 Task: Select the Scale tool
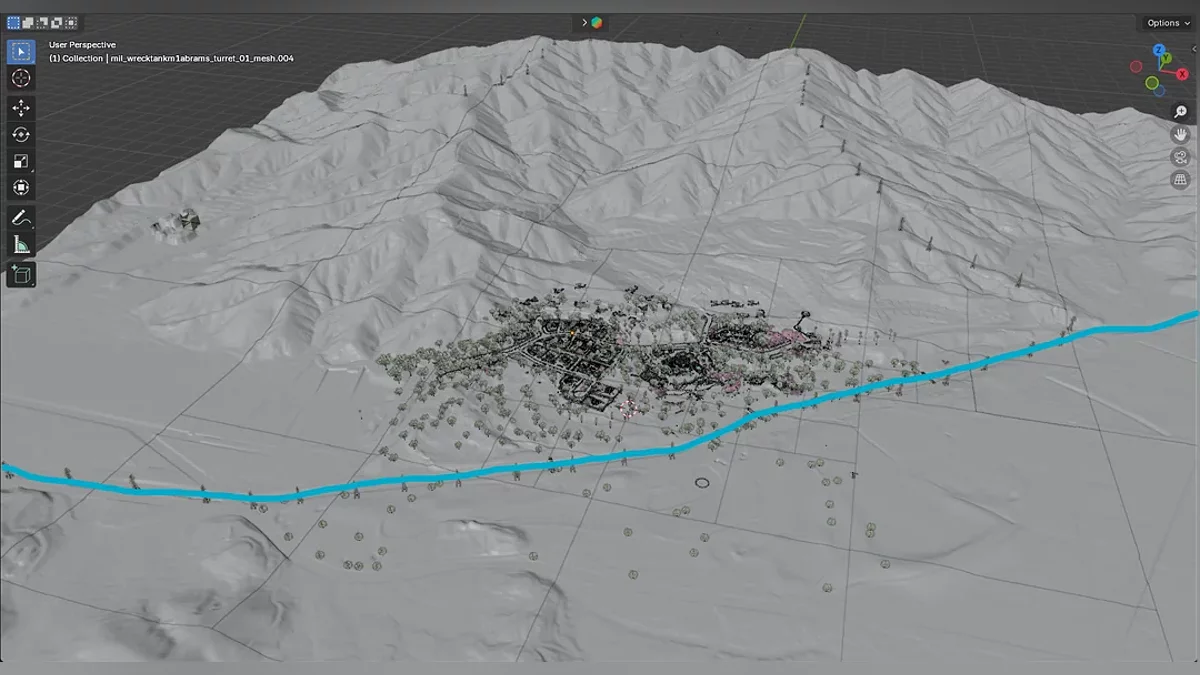click(21, 161)
